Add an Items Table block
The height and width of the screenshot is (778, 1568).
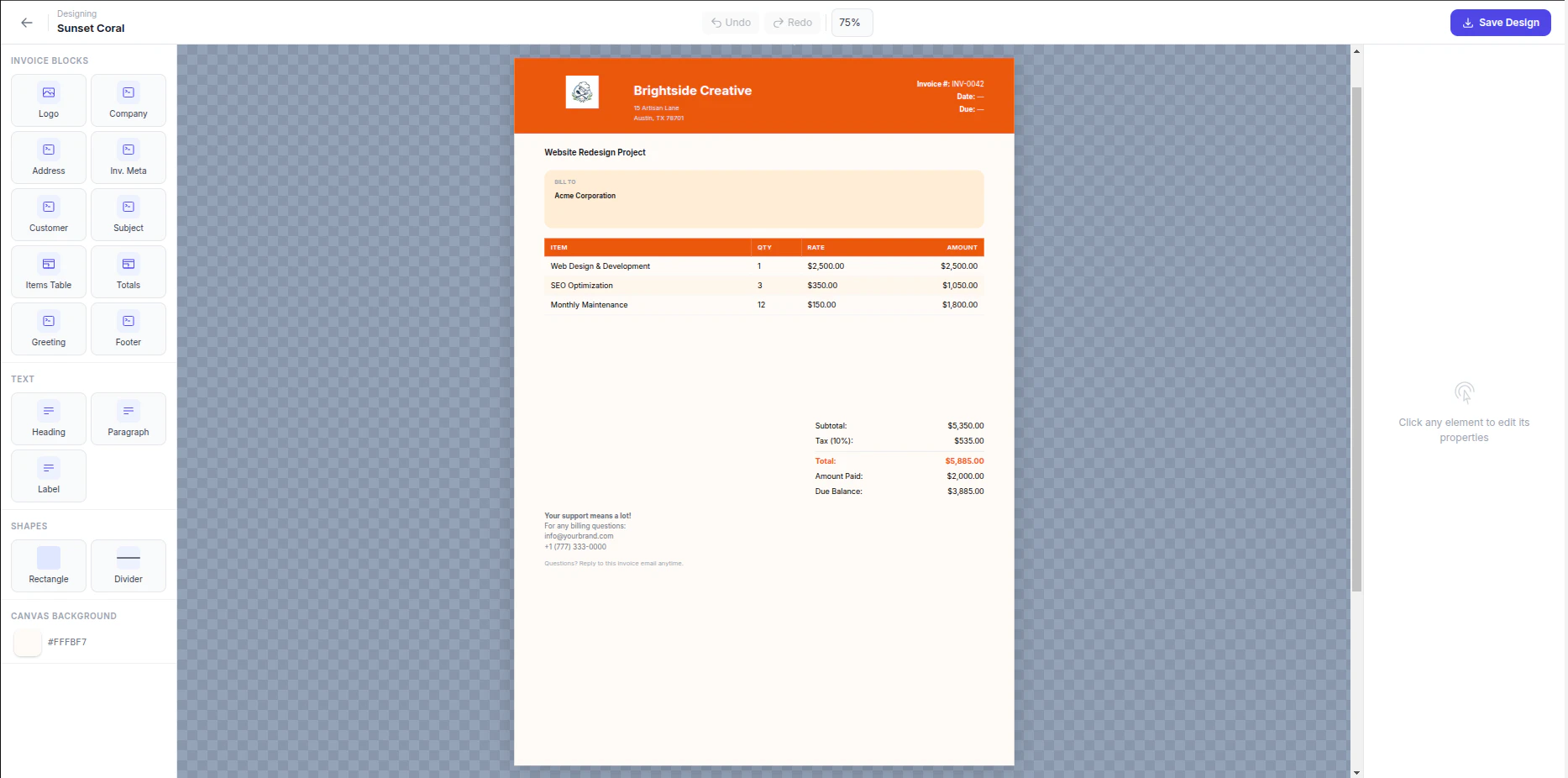[49, 272]
